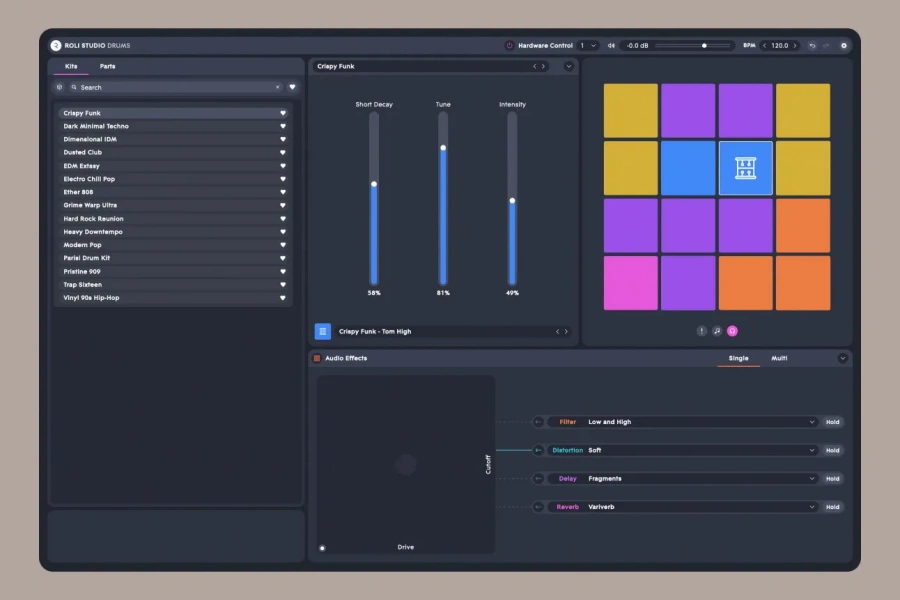Favorite the Modern Pop kit heart
This screenshot has width=900, height=600.
[282, 245]
